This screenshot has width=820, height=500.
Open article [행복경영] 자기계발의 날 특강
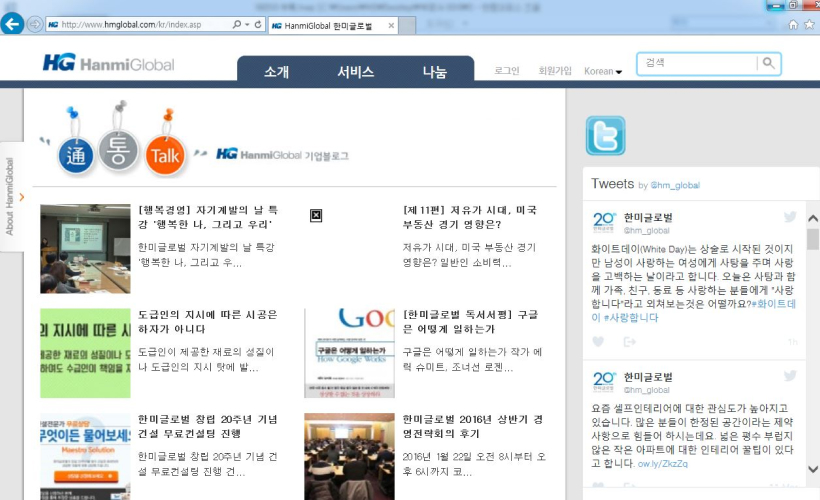point(208,217)
